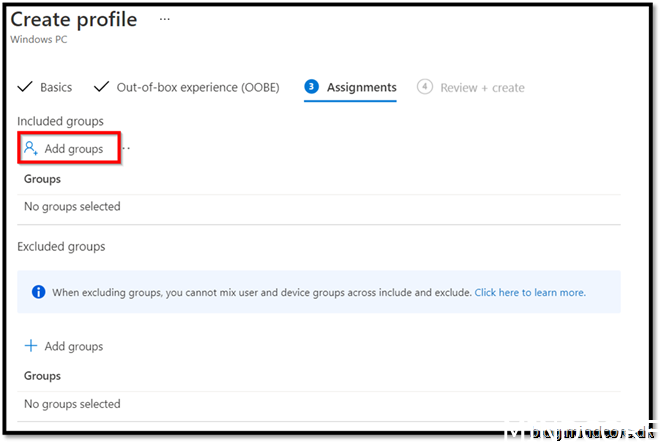Click the checkmark icon before Out-of-box experience

[x=102, y=87]
